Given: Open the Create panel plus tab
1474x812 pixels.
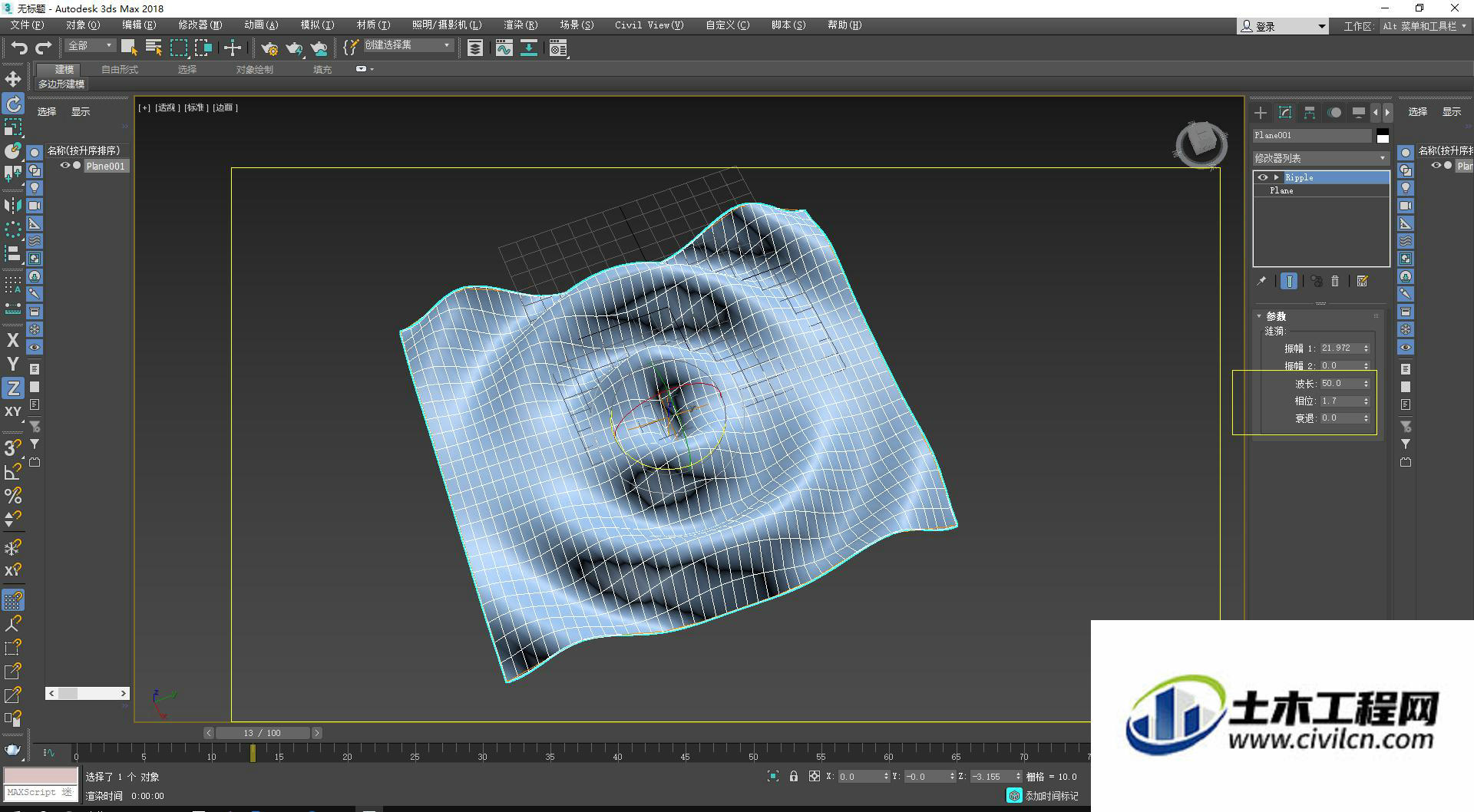Looking at the screenshot, I should (x=1261, y=113).
